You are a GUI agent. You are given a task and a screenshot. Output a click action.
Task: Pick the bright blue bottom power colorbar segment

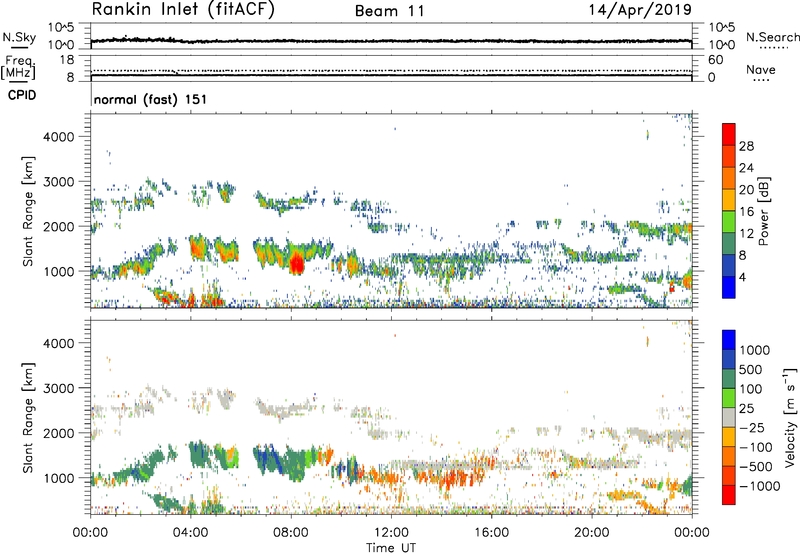[729, 287]
